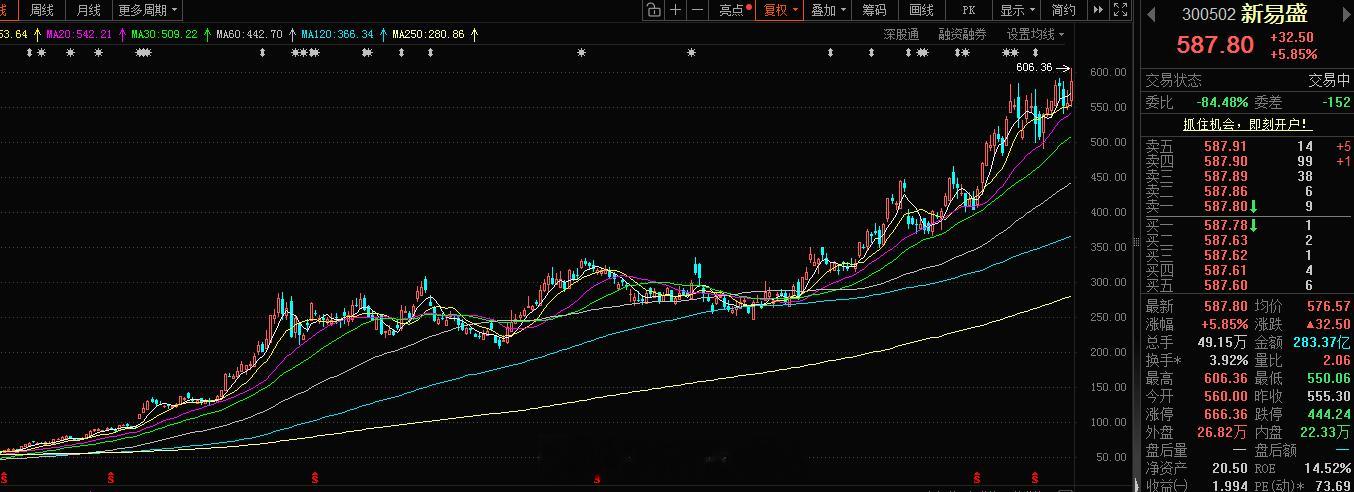The height and width of the screenshot is (492, 1354).
Task: Click the 606.36 high price marker
Action: pyautogui.click(x=1034, y=67)
